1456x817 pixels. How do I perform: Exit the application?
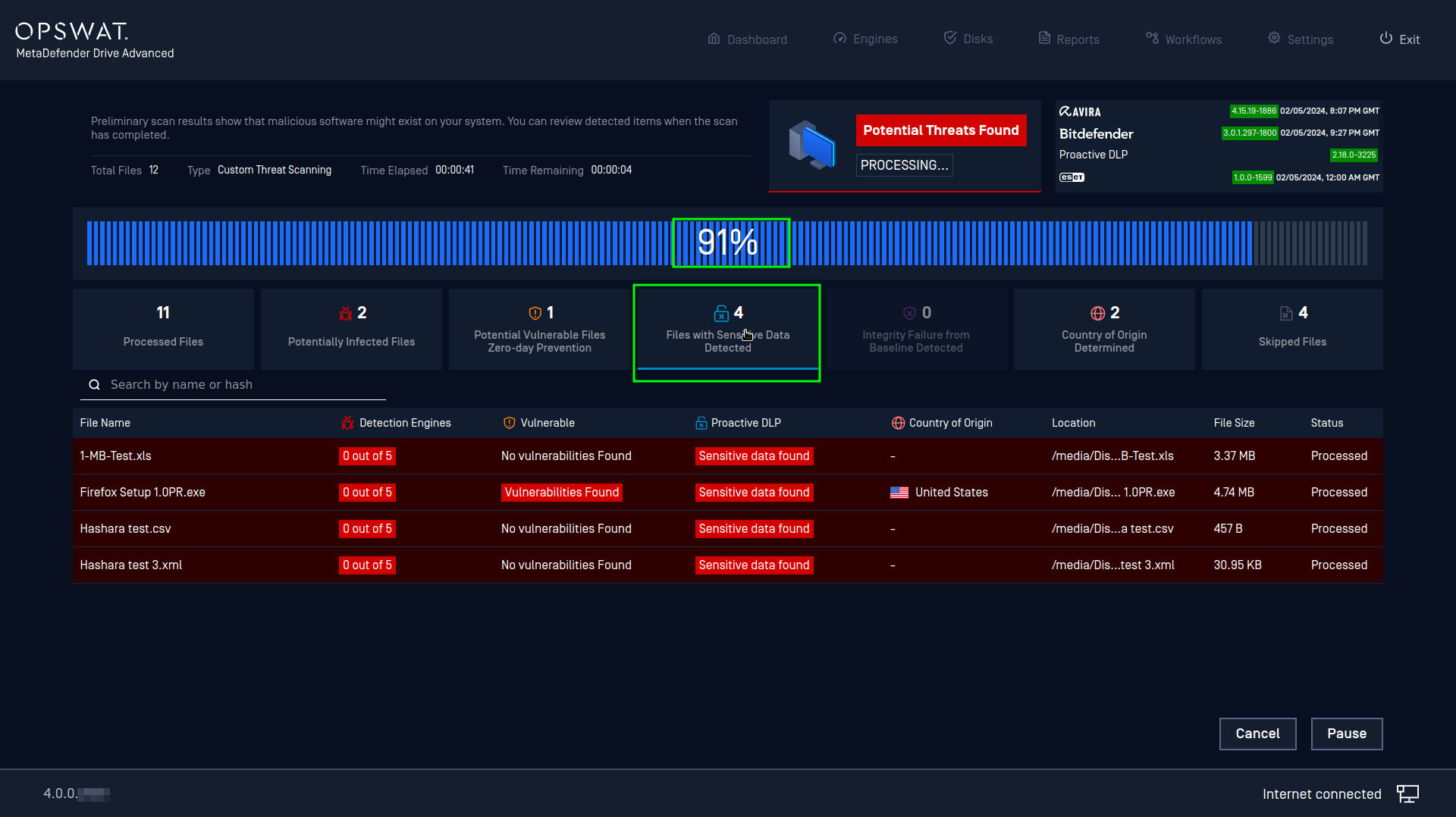tap(1400, 39)
